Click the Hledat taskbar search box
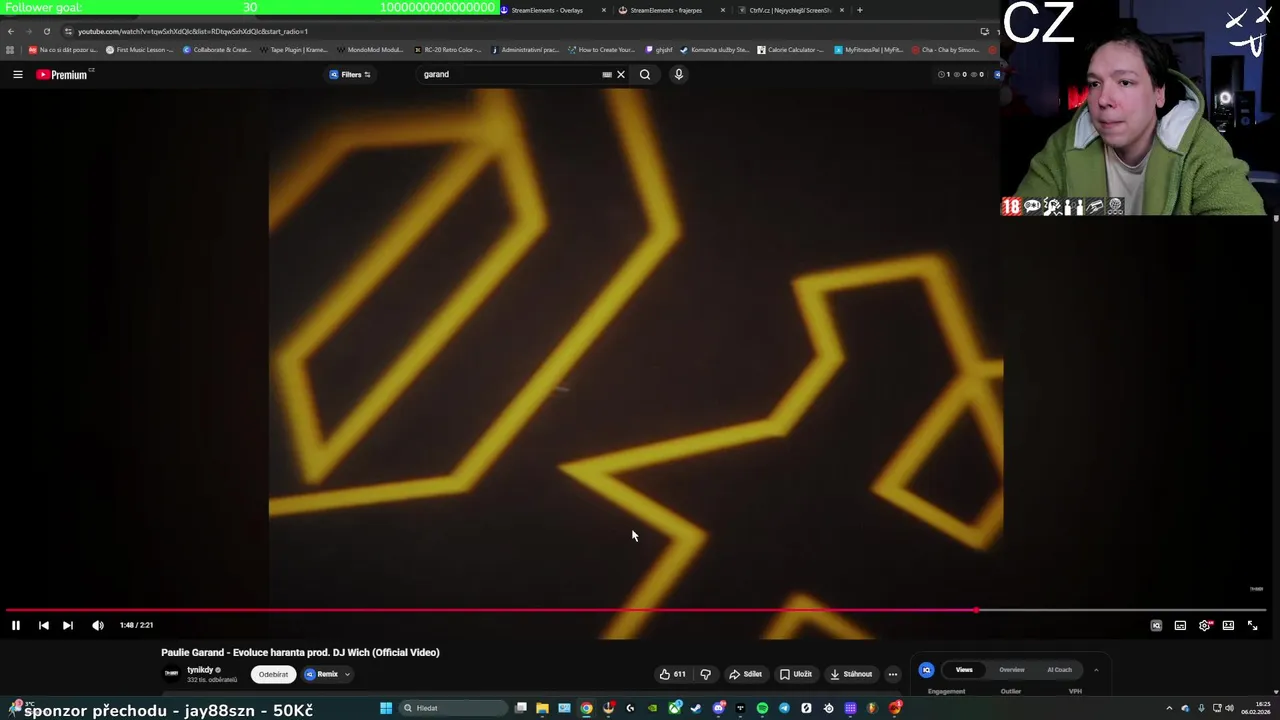The height and width of the screenshot is (720, 1280). tap(455, 708)
